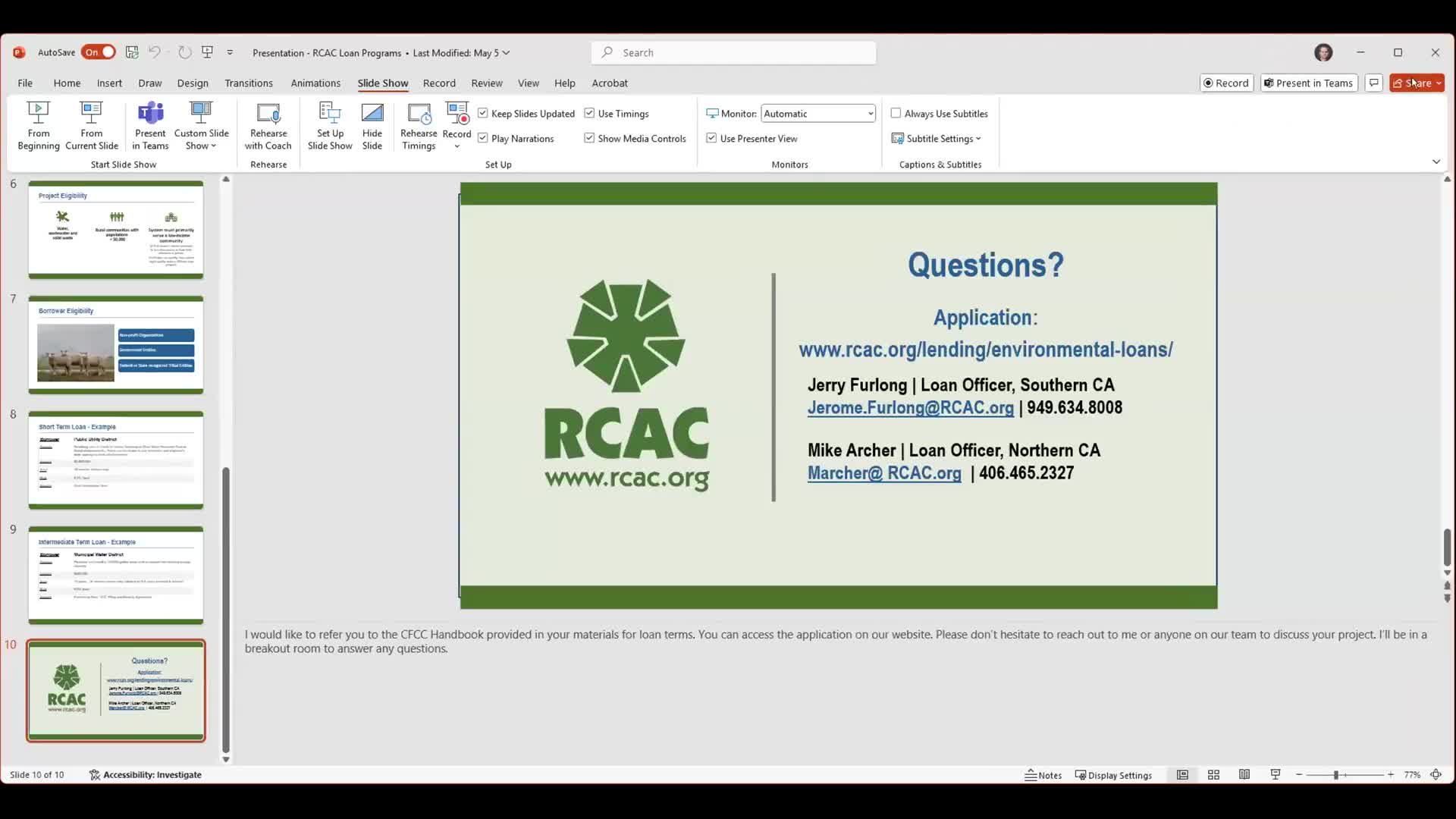Open the Monitor dropdown

(x=870, y=113)
